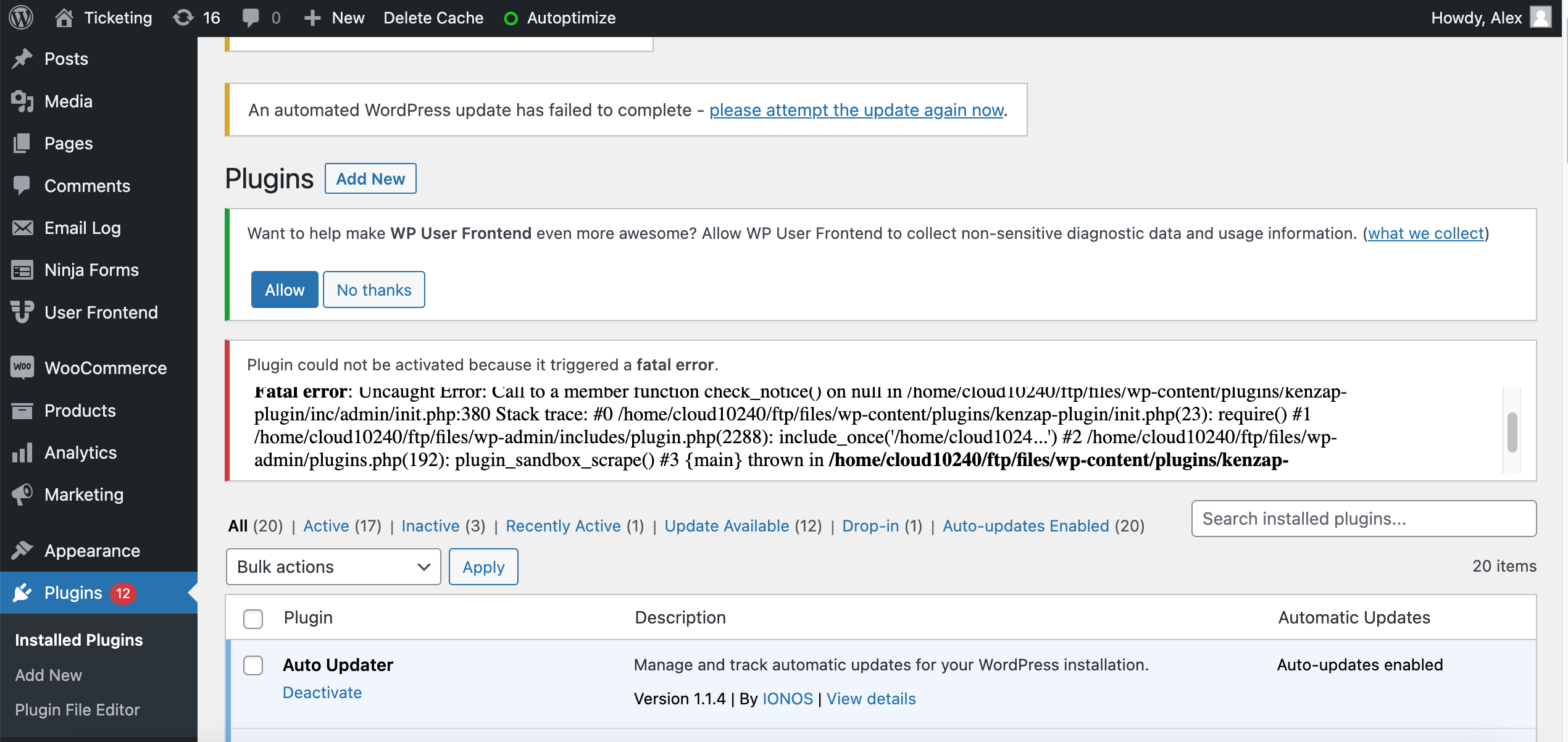Click 'please attempt the update again now' link
1568x742 pixels.
tap(857, 110)
